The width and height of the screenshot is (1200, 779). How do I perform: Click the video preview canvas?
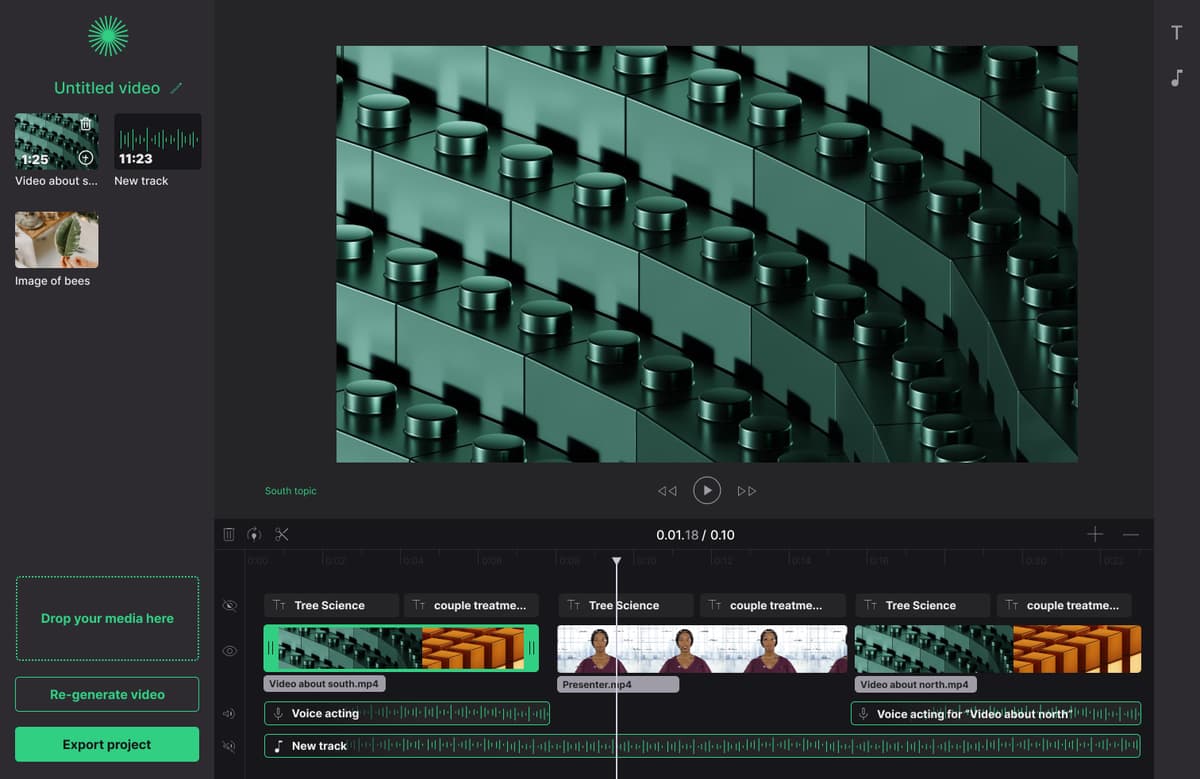(707, 254)
